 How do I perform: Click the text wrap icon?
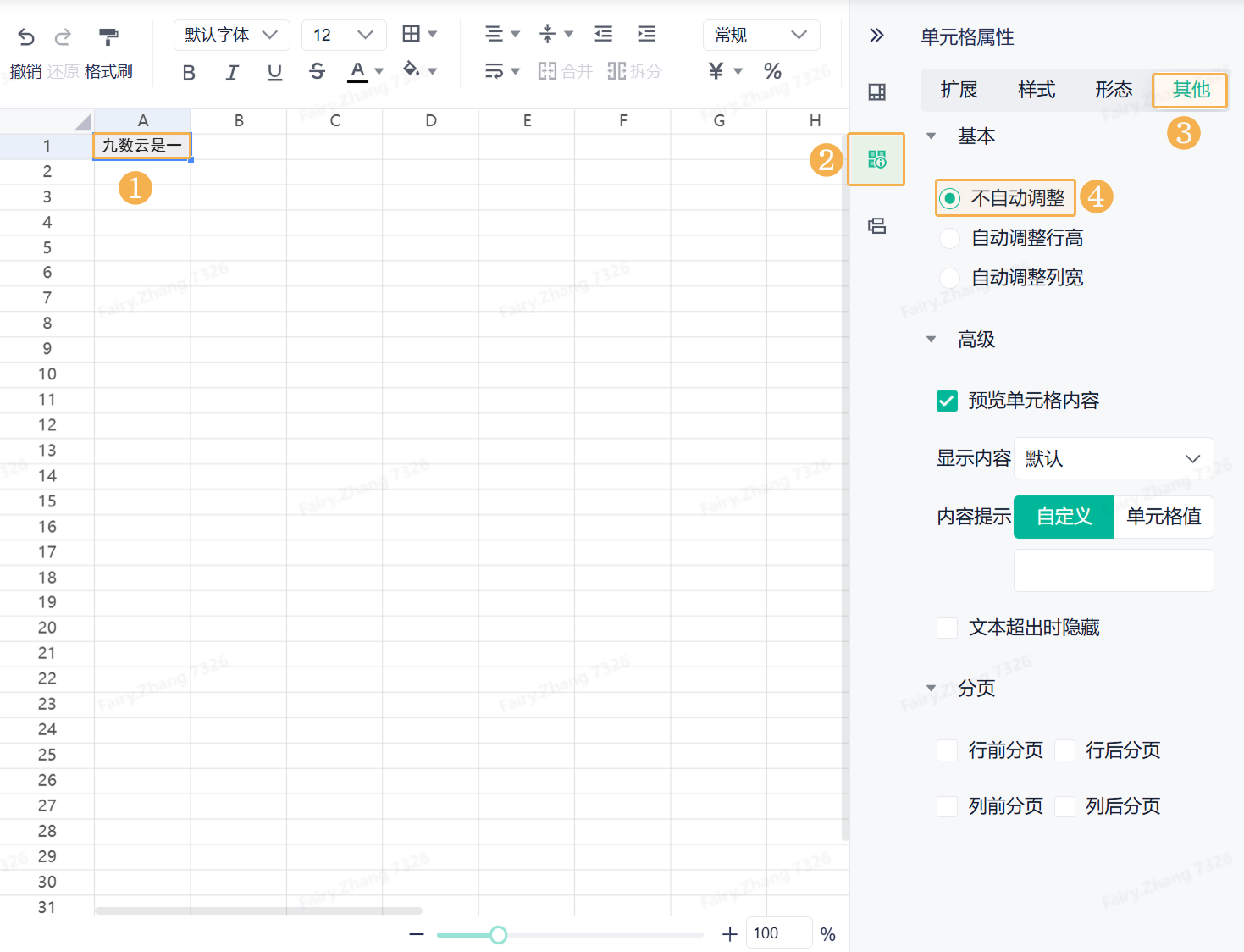click(494, 70)
